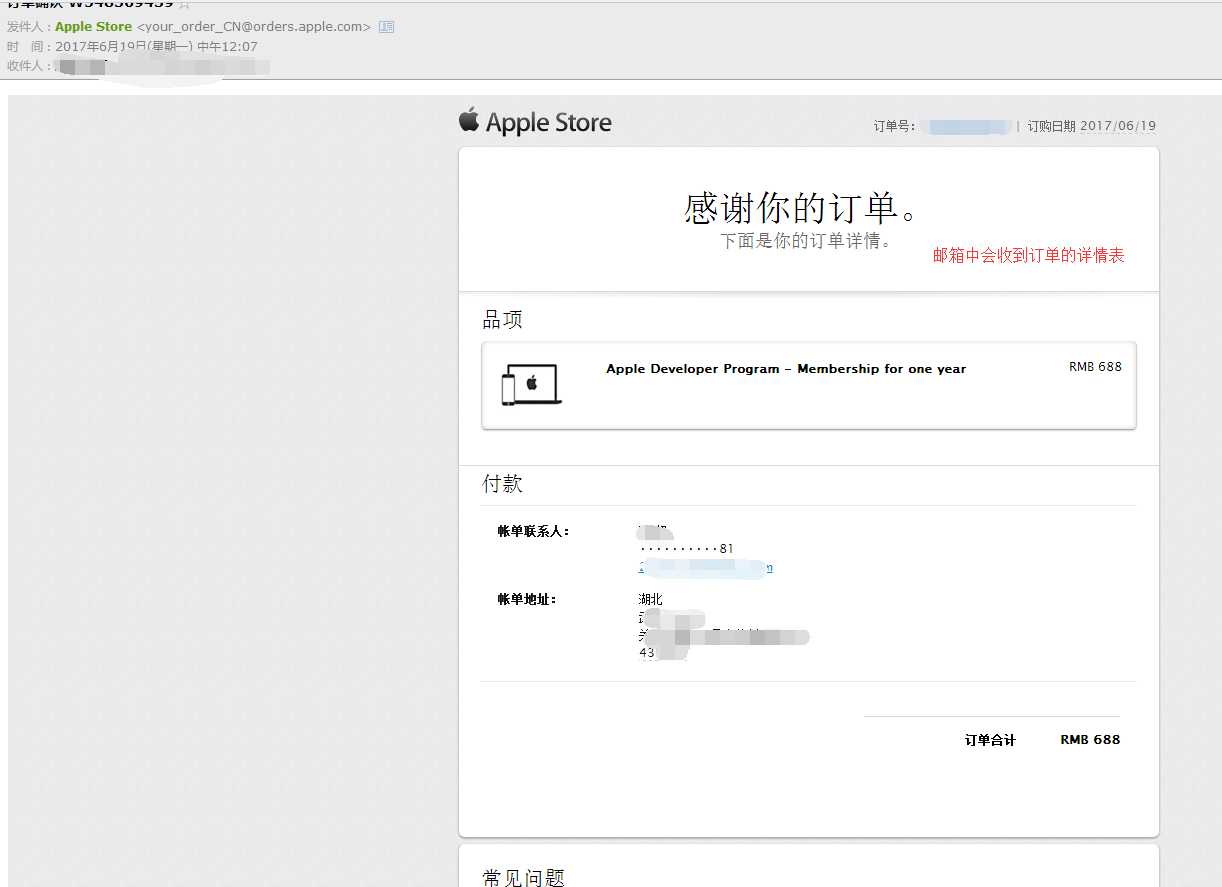This screenshot has height=887, width=1222.
Task: Click the billing contact email link
Action: pyautogui.click(x=705, y=568)
